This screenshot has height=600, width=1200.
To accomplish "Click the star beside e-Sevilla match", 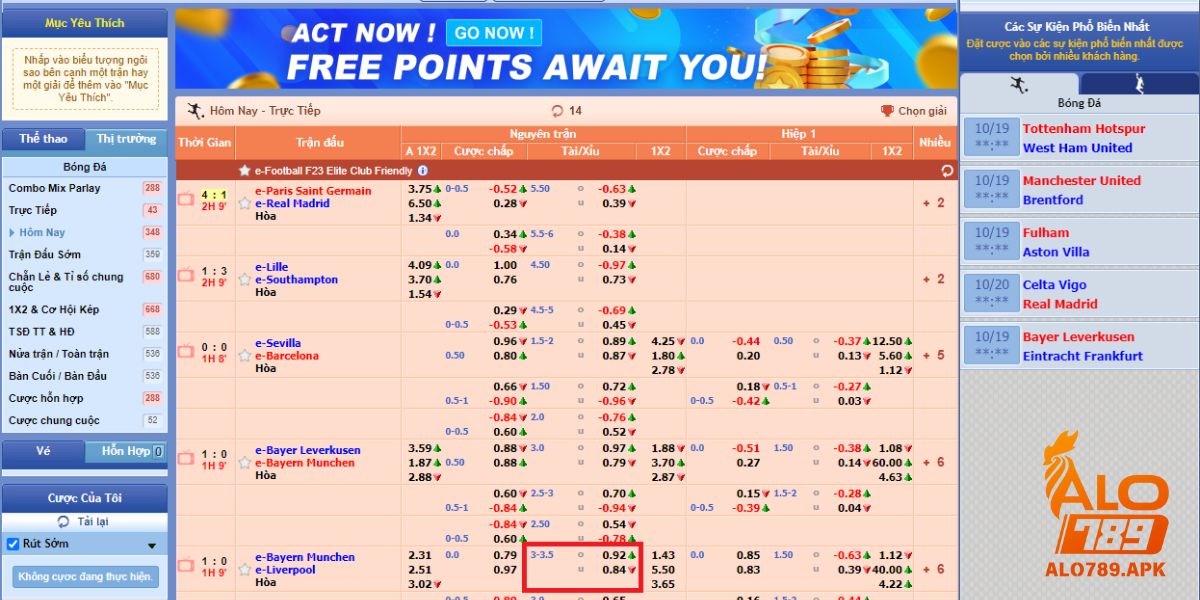I will pos(244,355).
